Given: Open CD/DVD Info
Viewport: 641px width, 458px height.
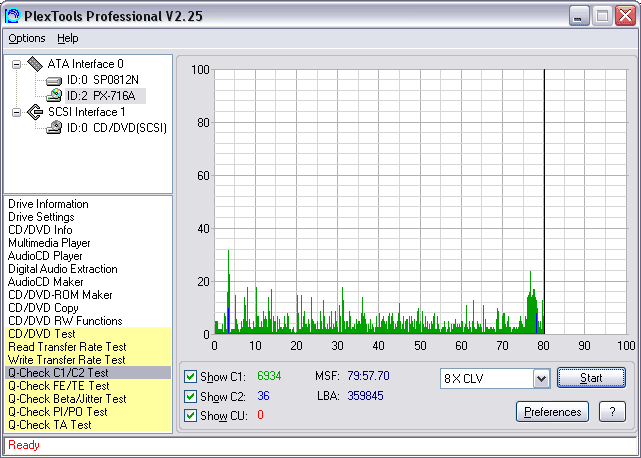Looking at the screenshot, I should tap(40, 230).
